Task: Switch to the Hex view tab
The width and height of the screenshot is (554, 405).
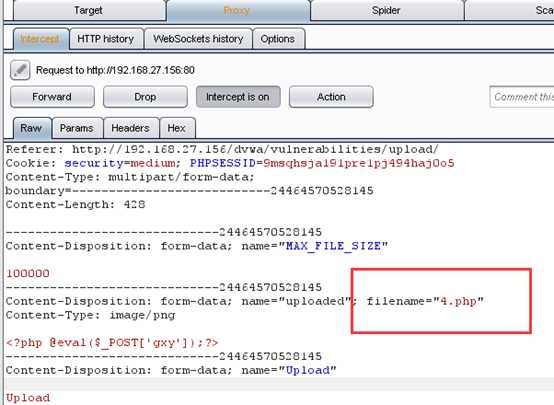Action: point(177,128)
